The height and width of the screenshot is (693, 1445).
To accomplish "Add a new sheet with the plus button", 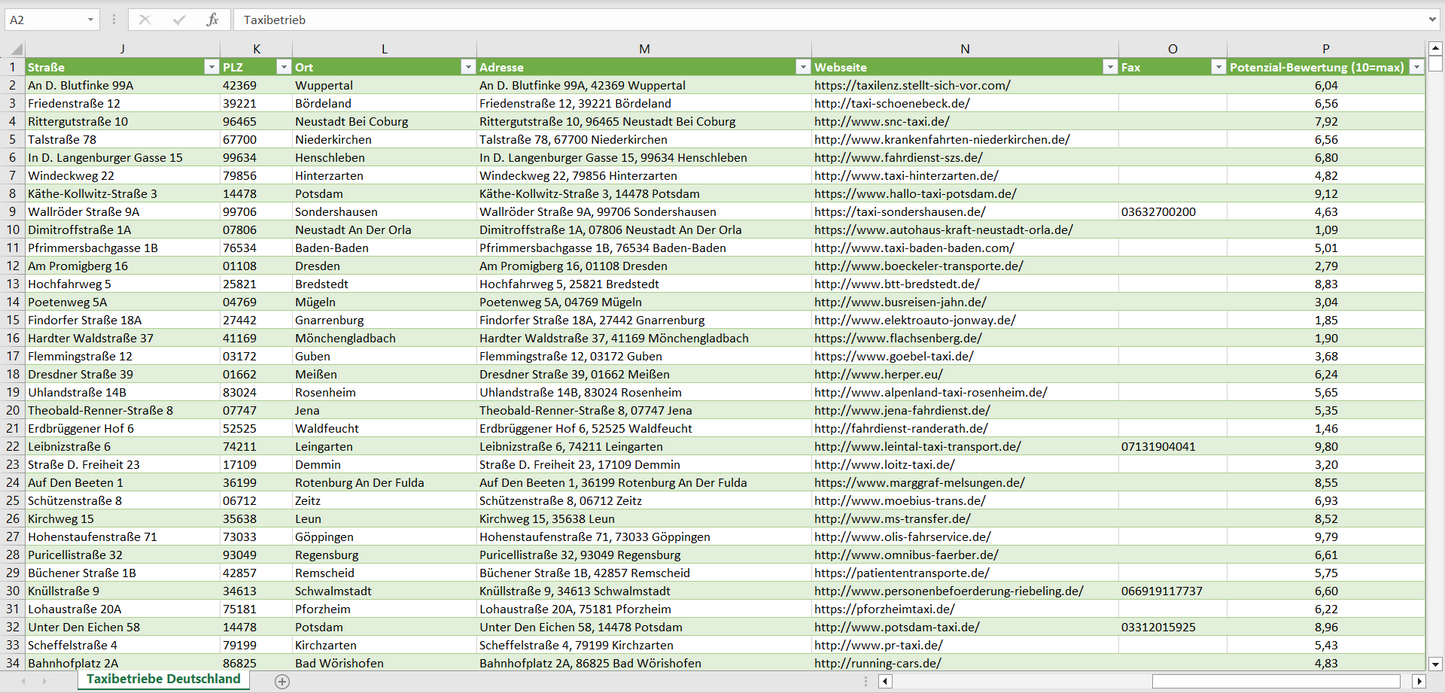I will (282, 681).
